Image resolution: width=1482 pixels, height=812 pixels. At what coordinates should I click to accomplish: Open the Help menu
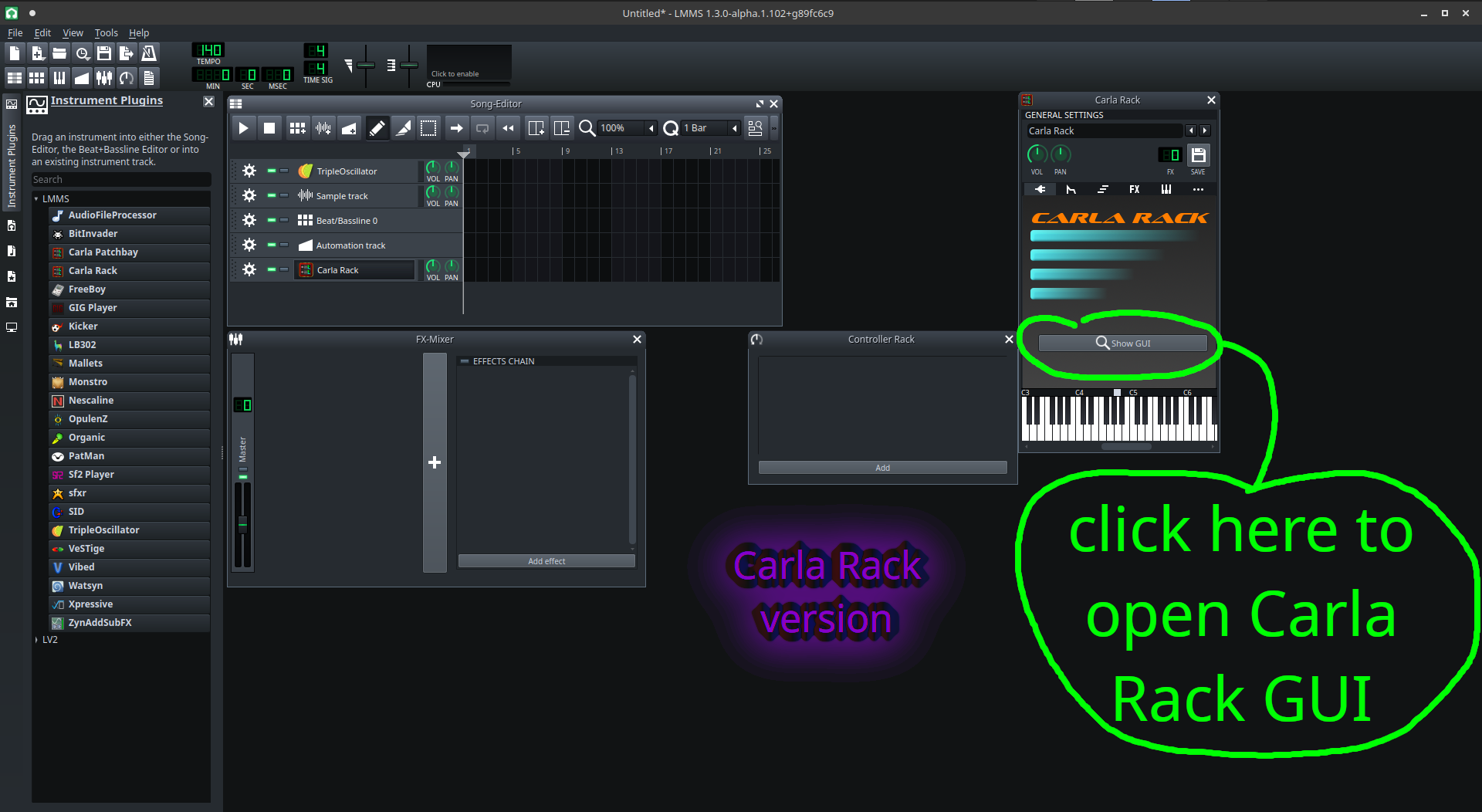[x=139, y=32]
